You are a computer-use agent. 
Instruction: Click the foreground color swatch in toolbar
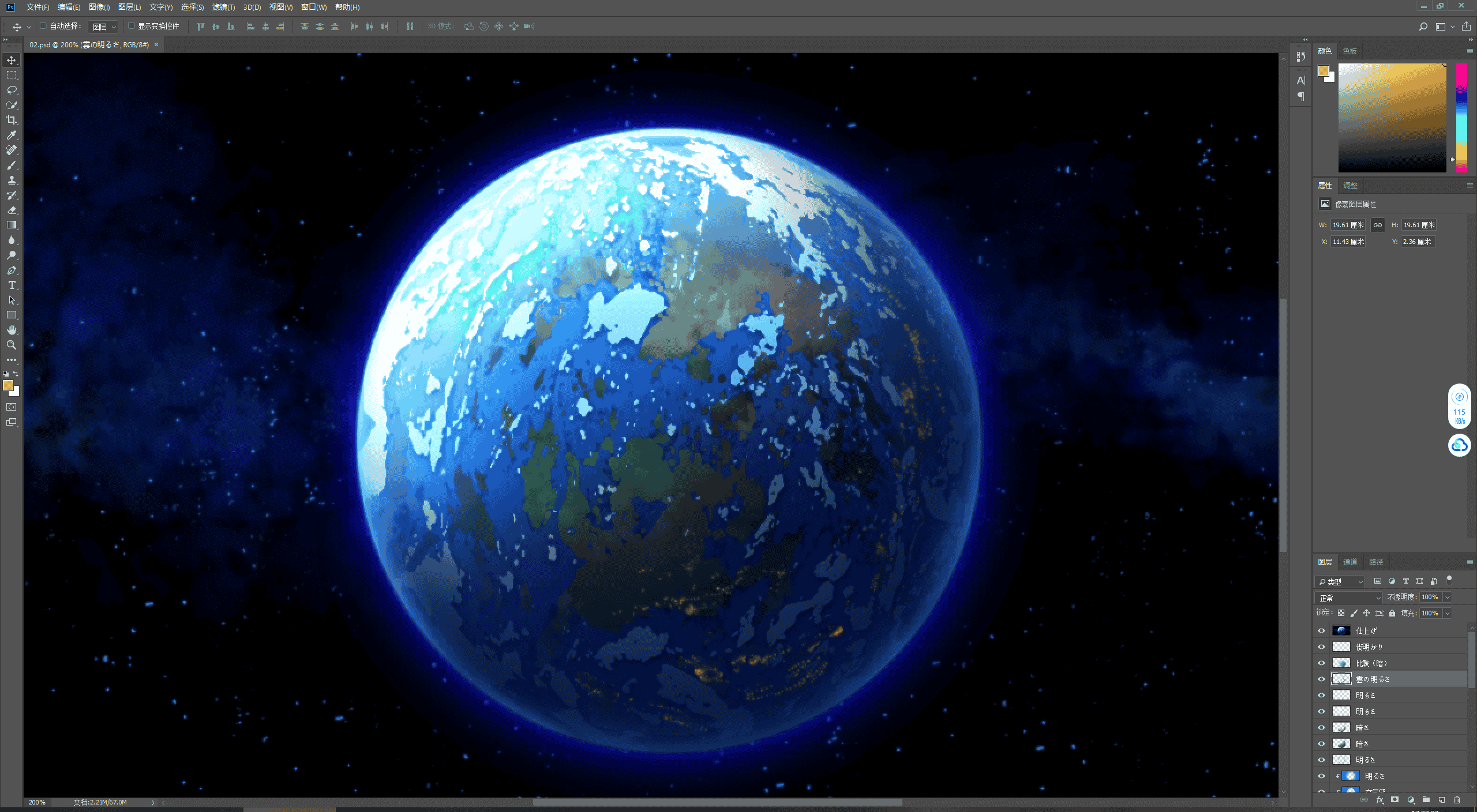(8, 385)
